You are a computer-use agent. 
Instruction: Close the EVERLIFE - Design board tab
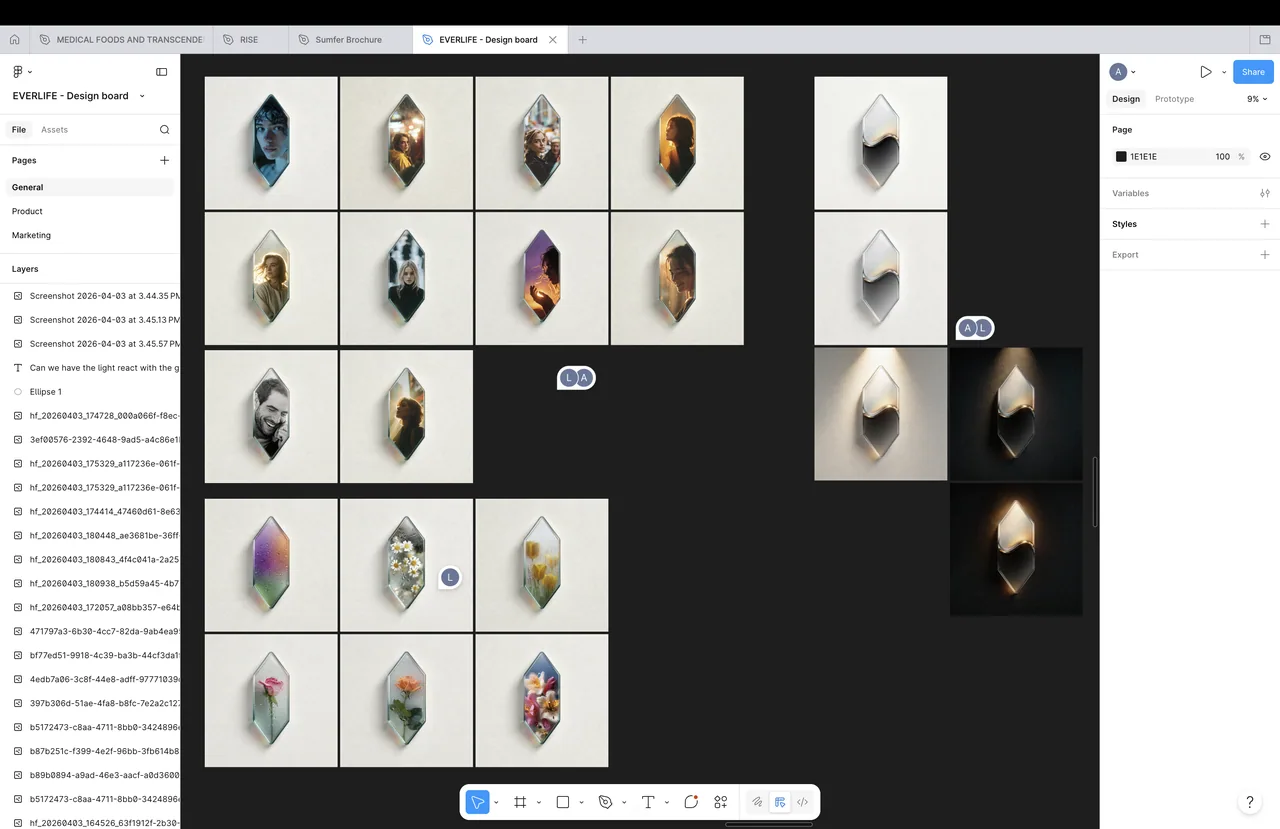[552, 40]
